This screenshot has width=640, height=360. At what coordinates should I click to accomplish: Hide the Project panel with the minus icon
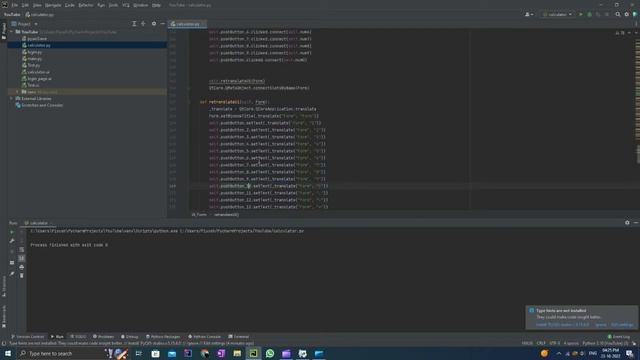point(162,24)
